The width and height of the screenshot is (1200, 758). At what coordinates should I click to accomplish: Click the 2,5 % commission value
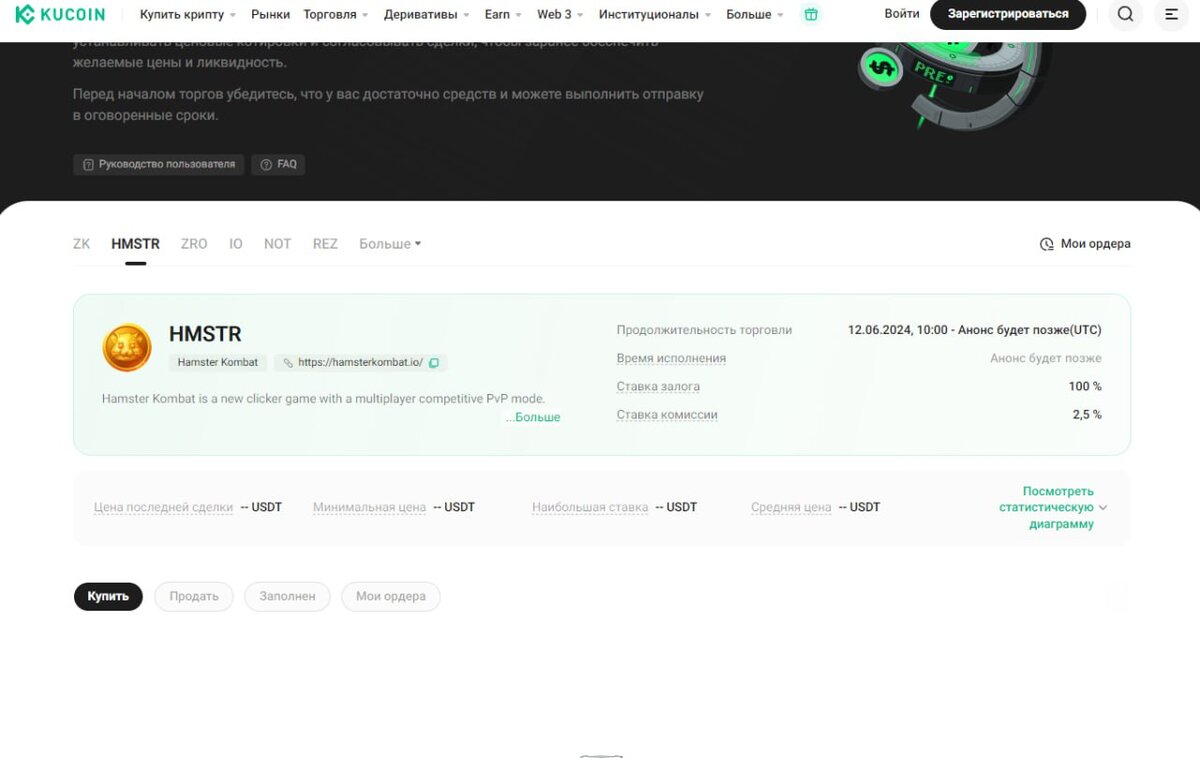tap(1087, 415)
